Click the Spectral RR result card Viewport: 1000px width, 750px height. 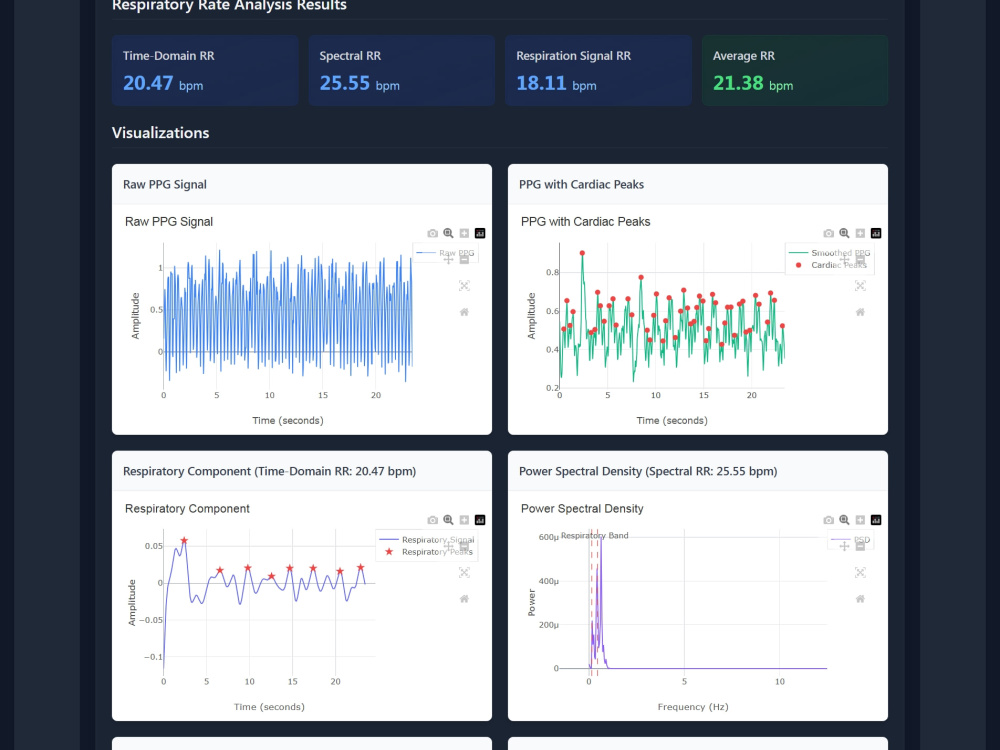click(402, 70)
